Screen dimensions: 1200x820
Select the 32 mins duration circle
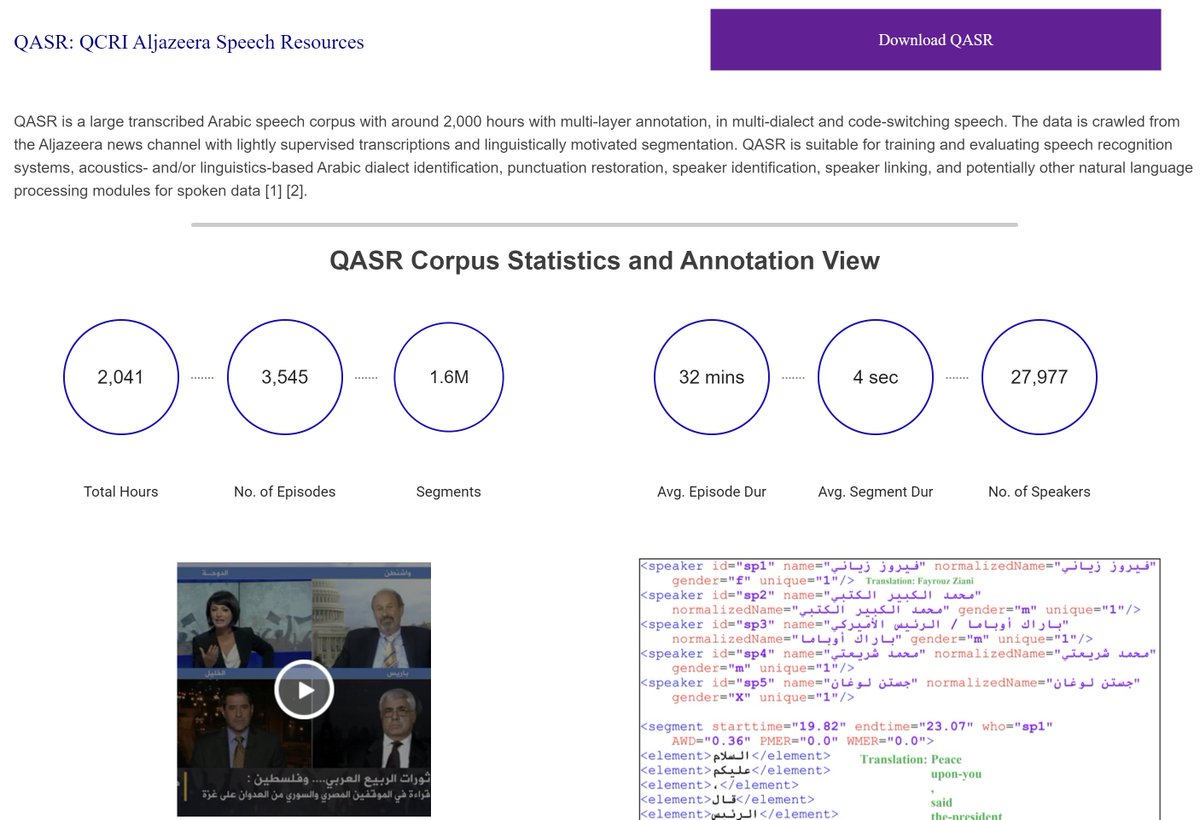(711, 377)
